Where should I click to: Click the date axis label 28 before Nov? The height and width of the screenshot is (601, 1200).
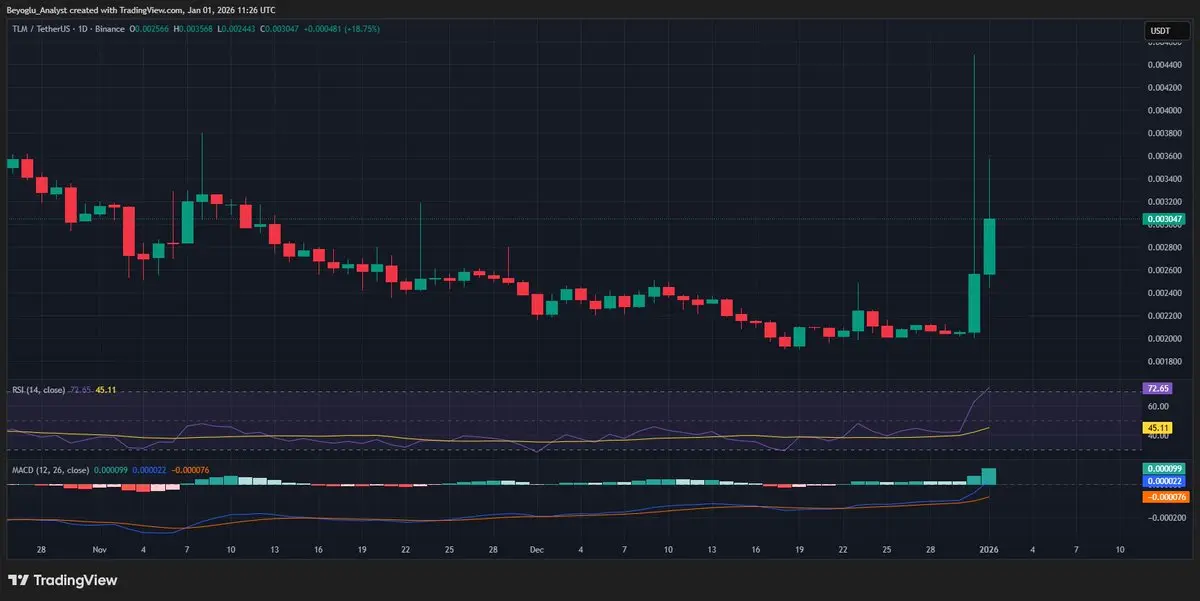pyautogui.click(x=41, y=550)
